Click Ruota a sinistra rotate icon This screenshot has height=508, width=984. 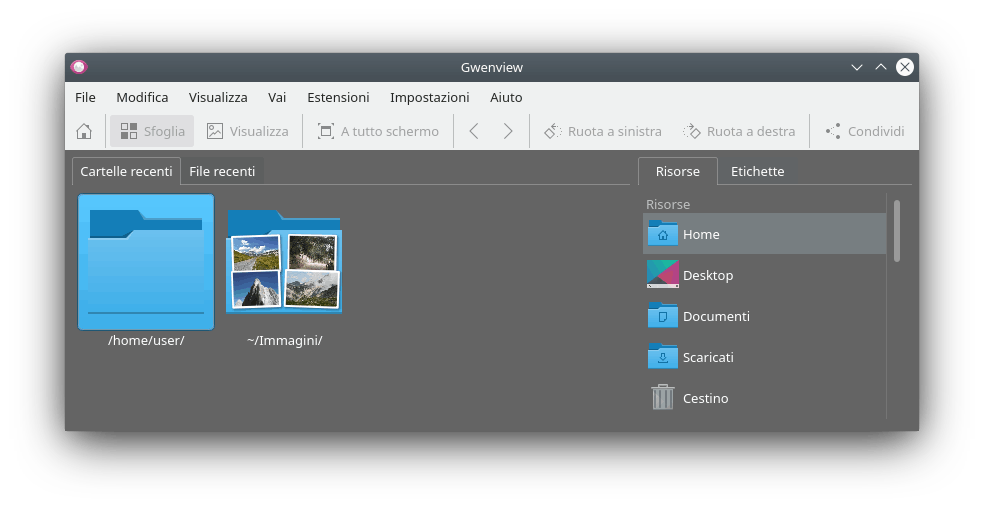click(x=602, y=131)
